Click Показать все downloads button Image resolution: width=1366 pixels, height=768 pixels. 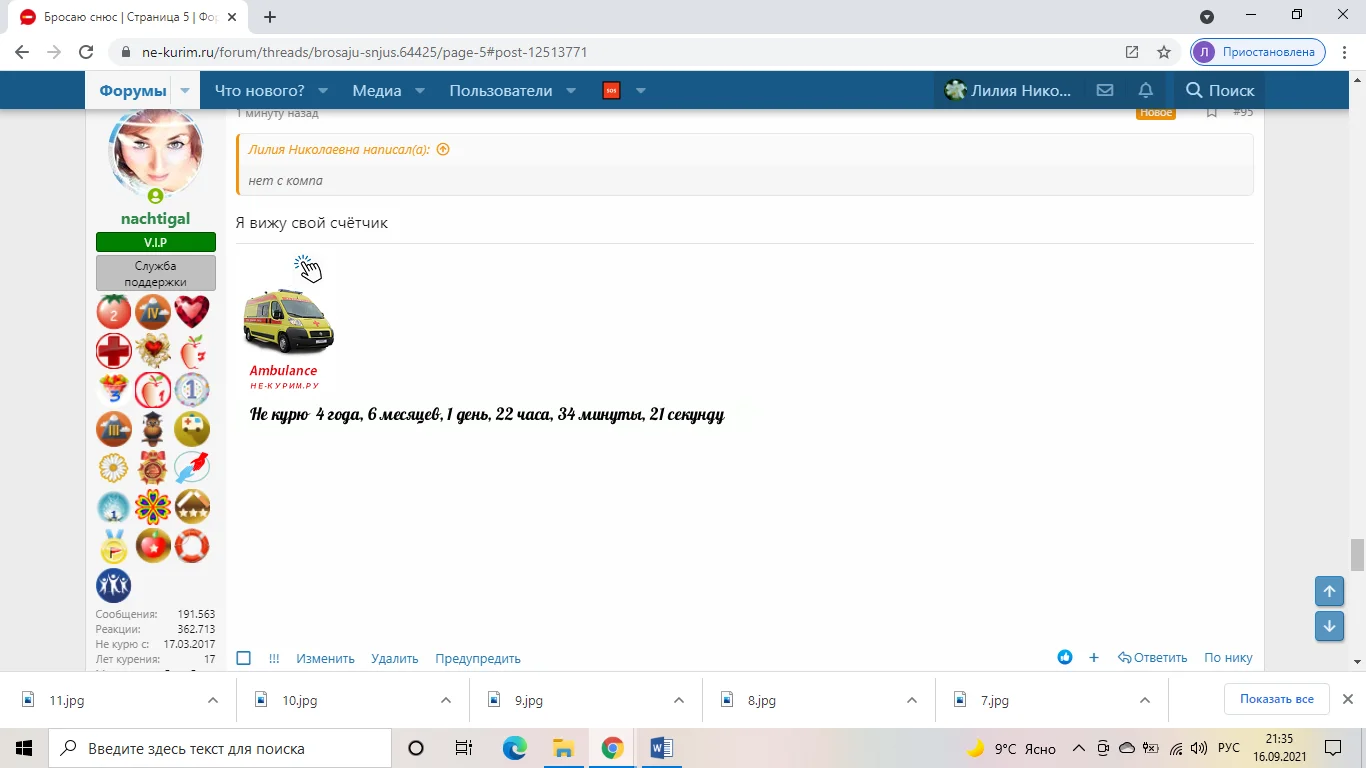coord(1277,699)
